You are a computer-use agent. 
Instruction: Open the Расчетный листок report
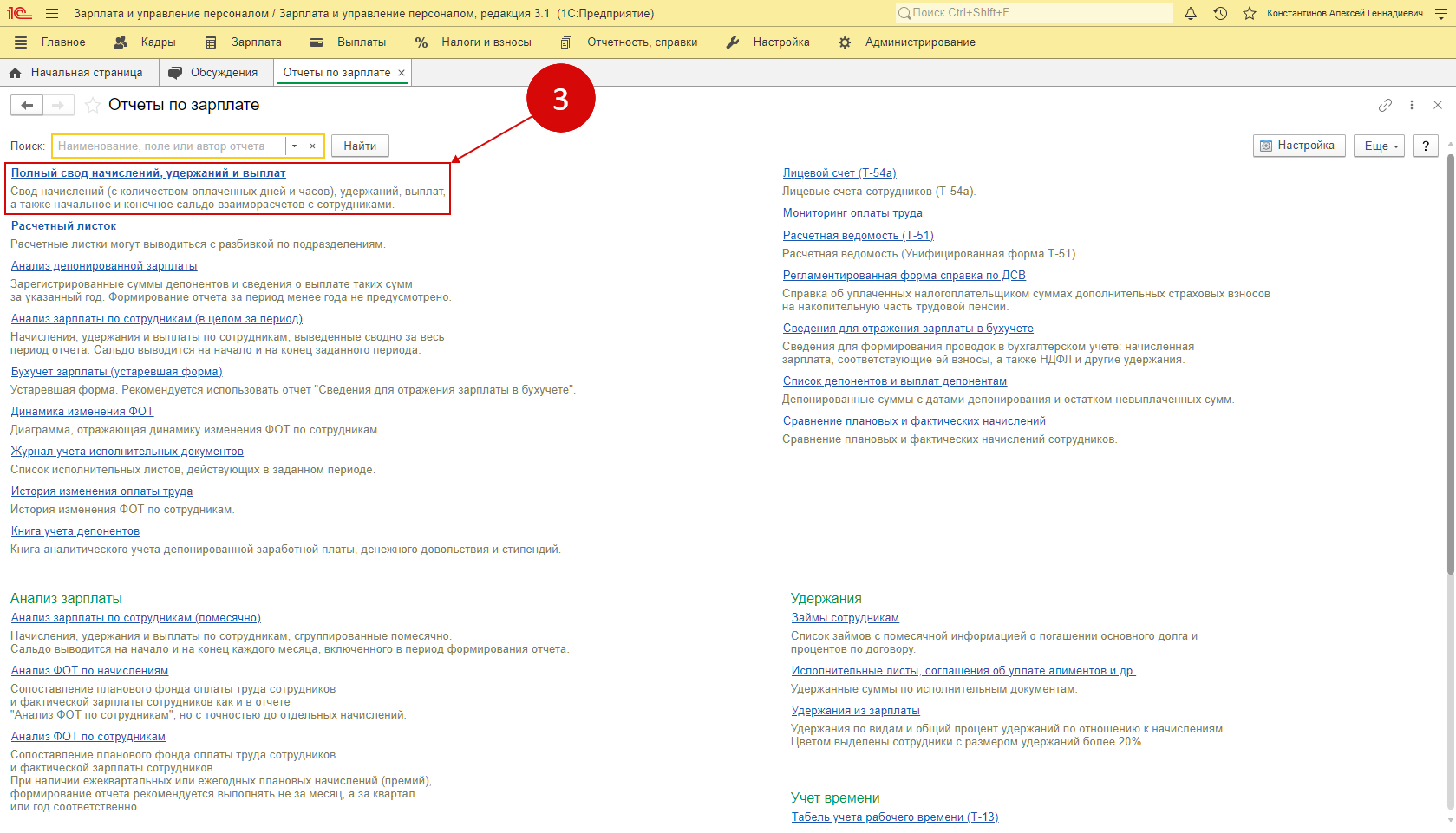coord(63,226)
